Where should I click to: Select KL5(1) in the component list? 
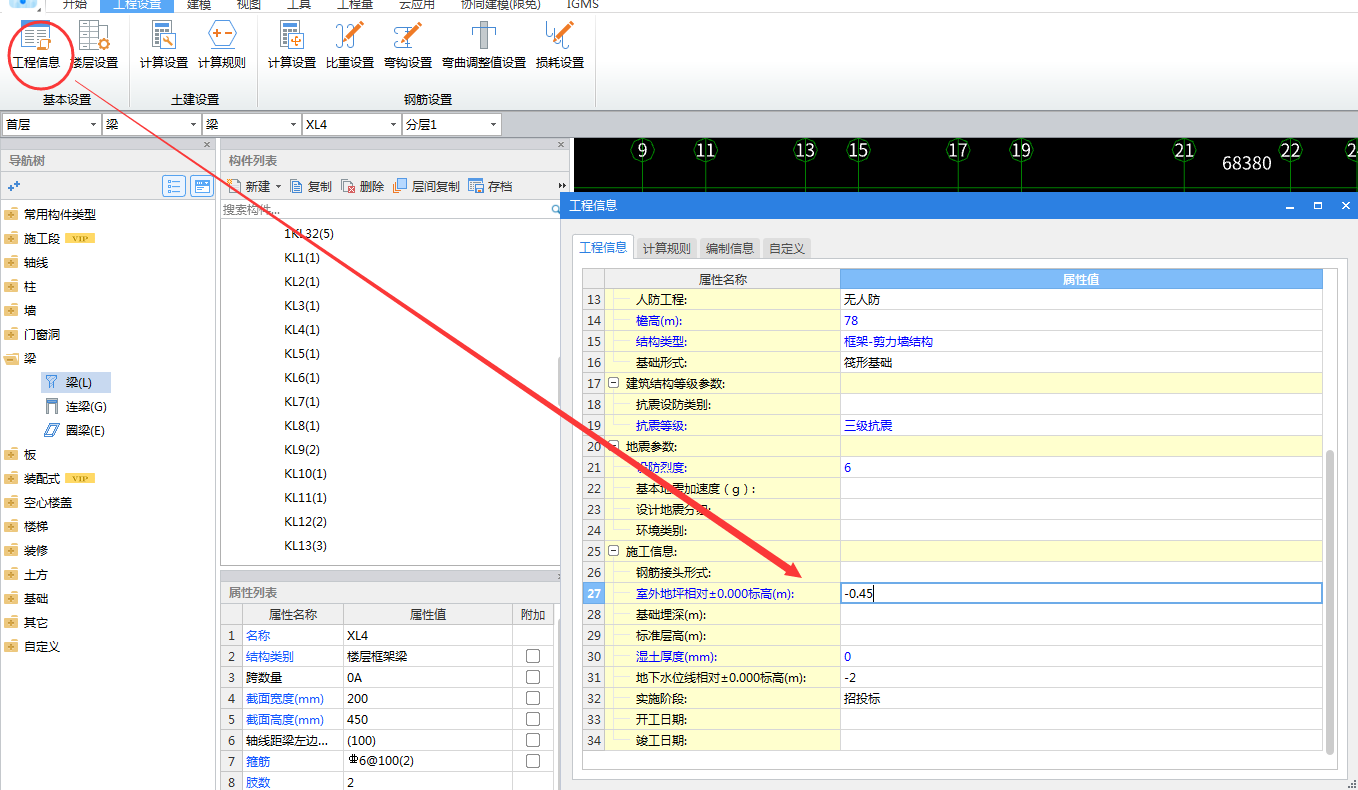click(x=302, y=354)
